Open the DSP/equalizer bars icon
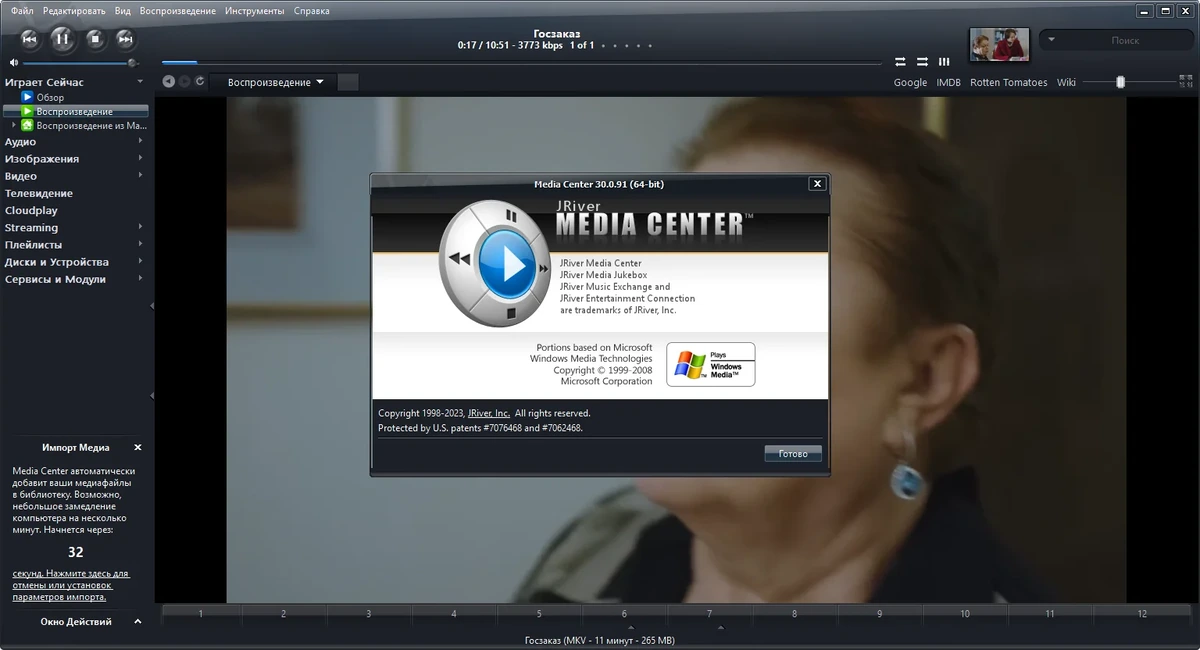The height and width of the screenshot is (650, 1200). tap(944, 61)
